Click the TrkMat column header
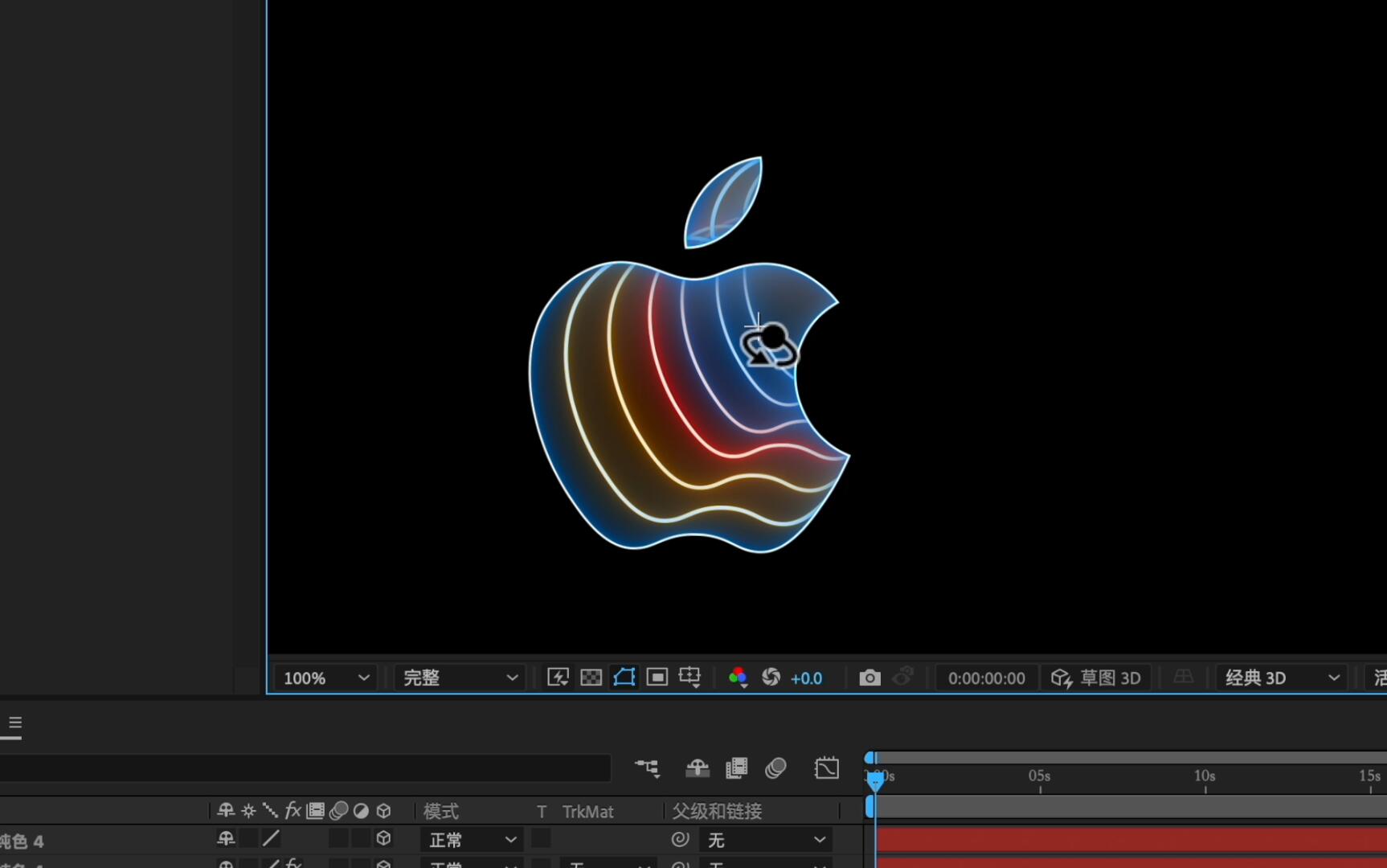Viewport: 1387px width, 868px height. (x=587, y=811)
